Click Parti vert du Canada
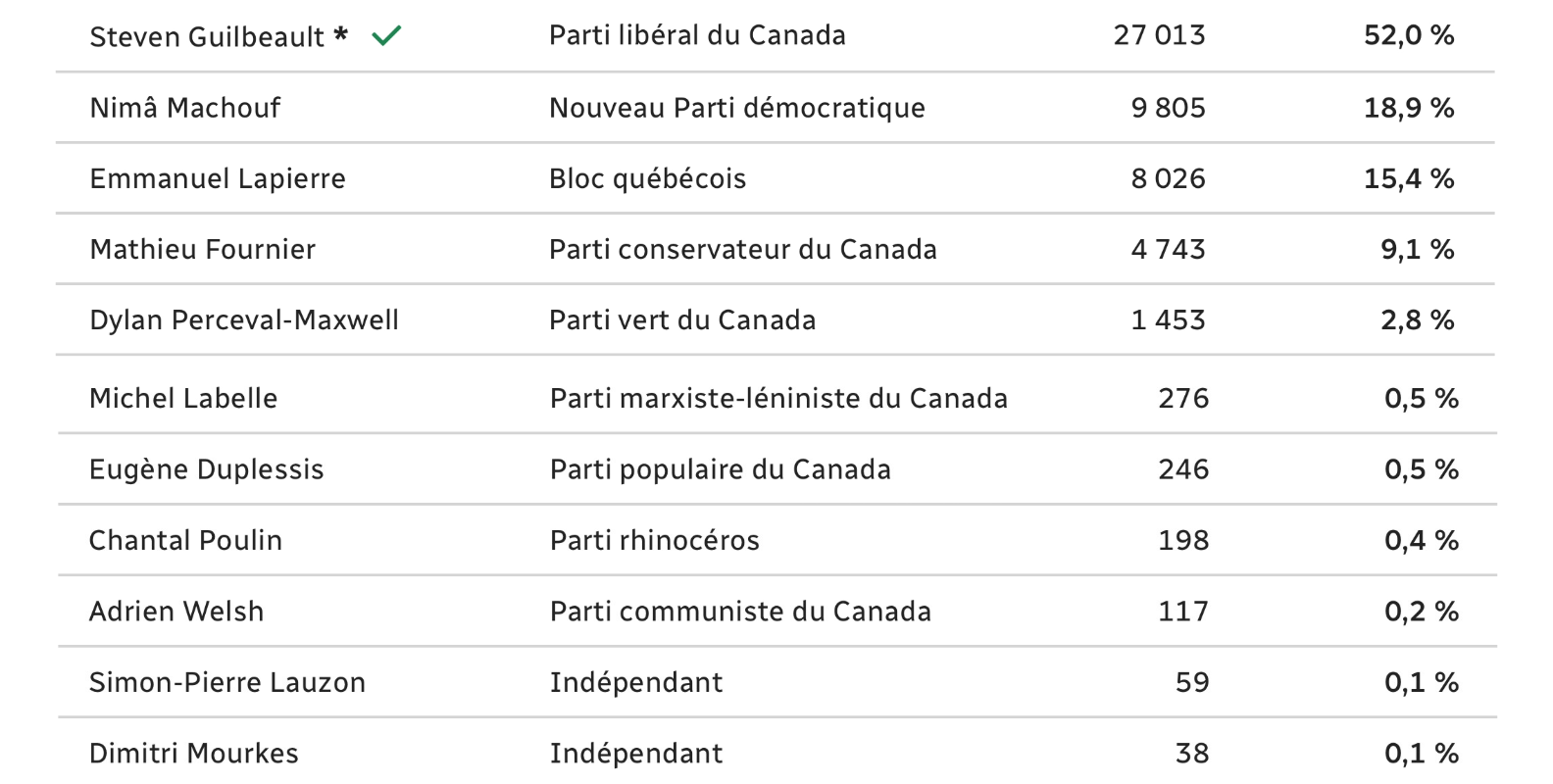This screenshot has height=784, width=1553. [682, 319]
